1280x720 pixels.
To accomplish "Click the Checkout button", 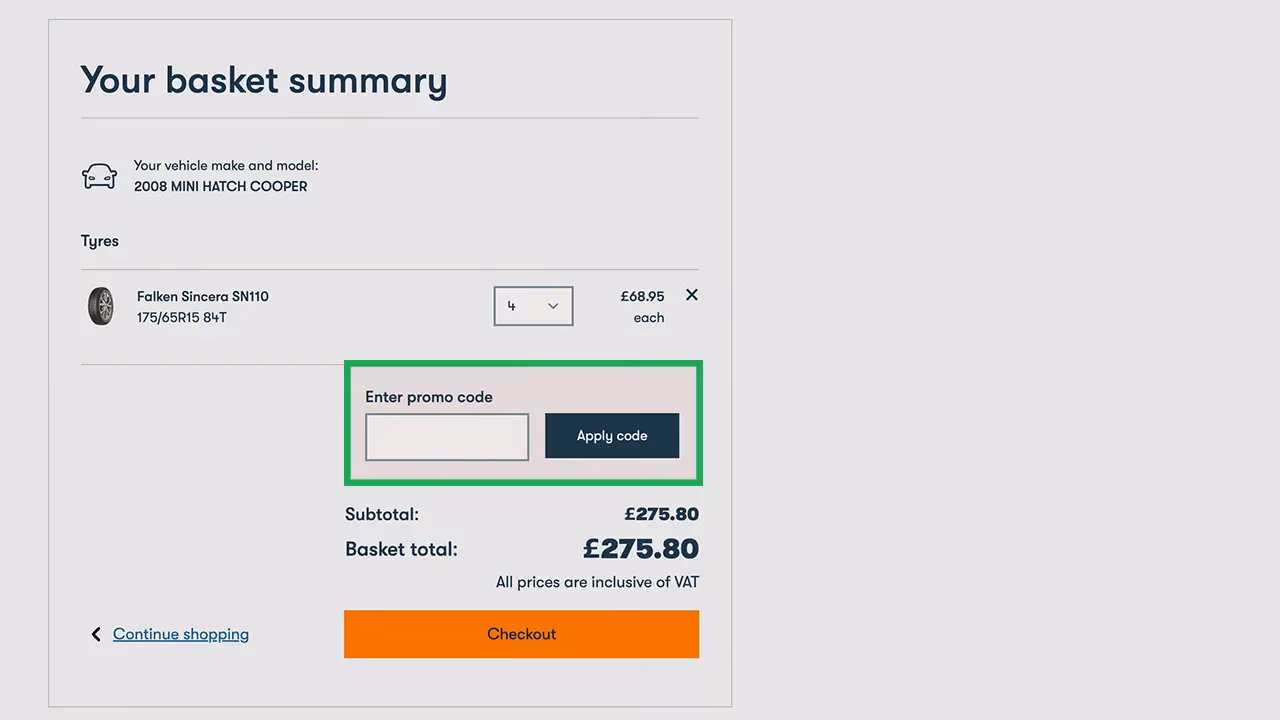I will point(521,633).
